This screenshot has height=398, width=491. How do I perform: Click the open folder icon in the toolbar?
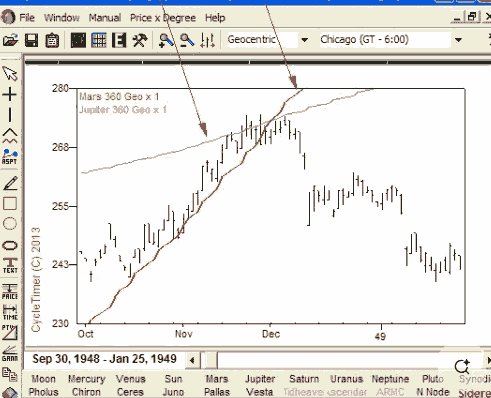coord(10,40)
